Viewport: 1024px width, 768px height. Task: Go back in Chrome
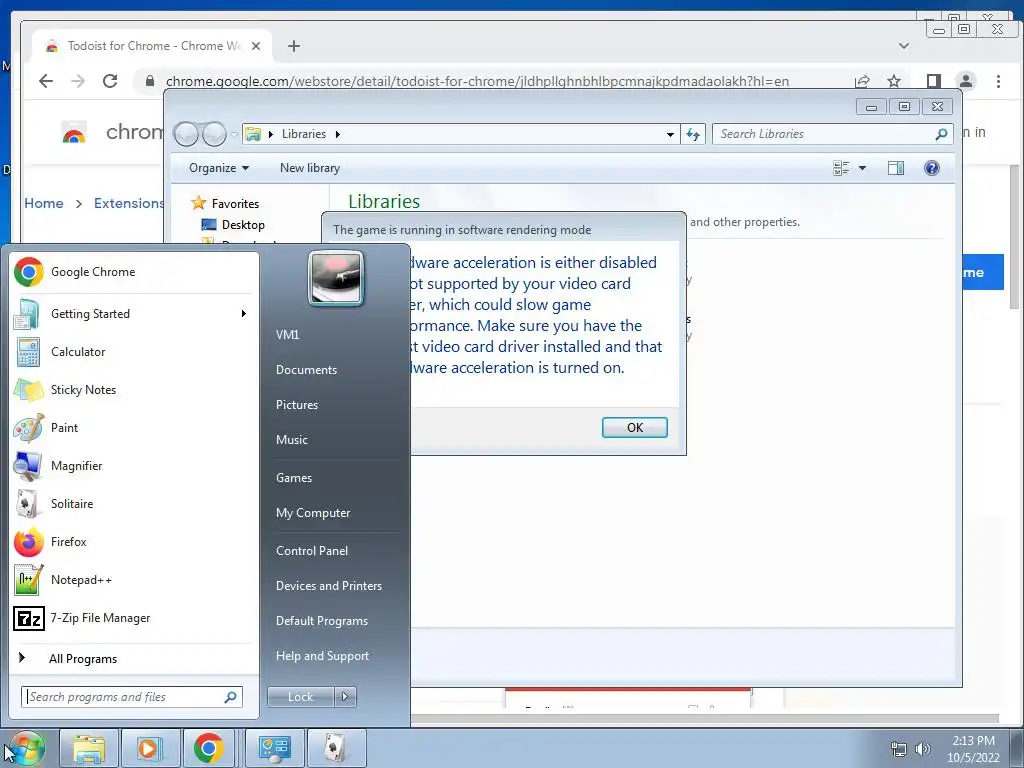[x=46, y=81]
